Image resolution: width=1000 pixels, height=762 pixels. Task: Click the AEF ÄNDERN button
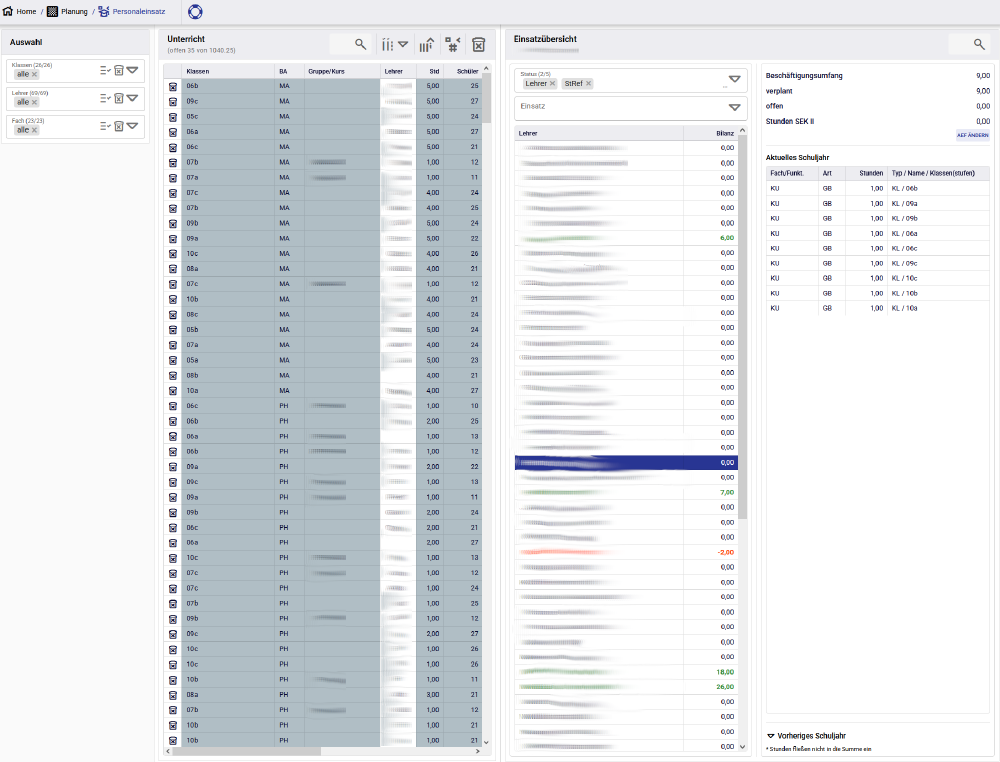click(x=972, y=135)
